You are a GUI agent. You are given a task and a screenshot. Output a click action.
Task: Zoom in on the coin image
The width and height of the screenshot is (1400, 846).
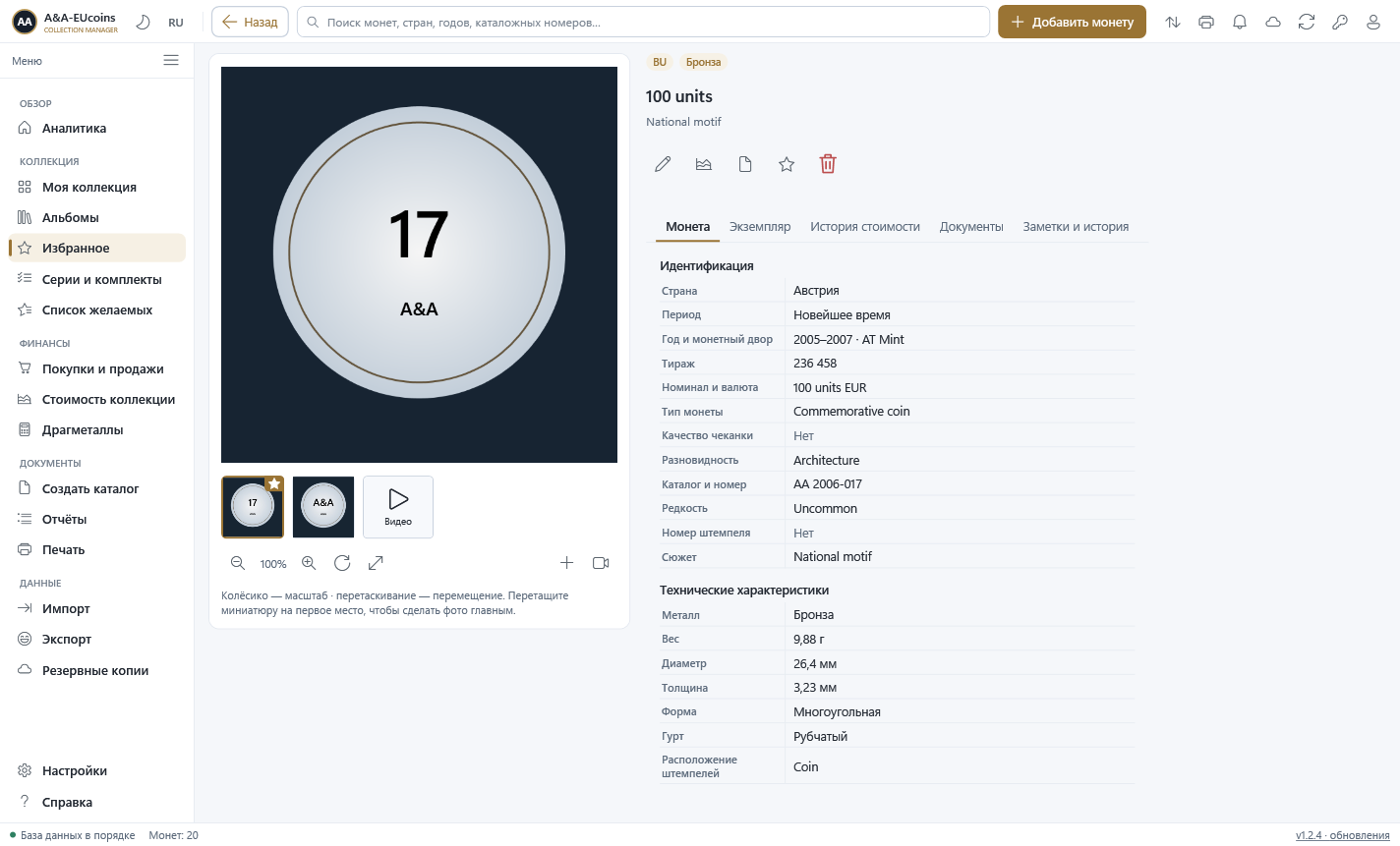tap(309, 563)
